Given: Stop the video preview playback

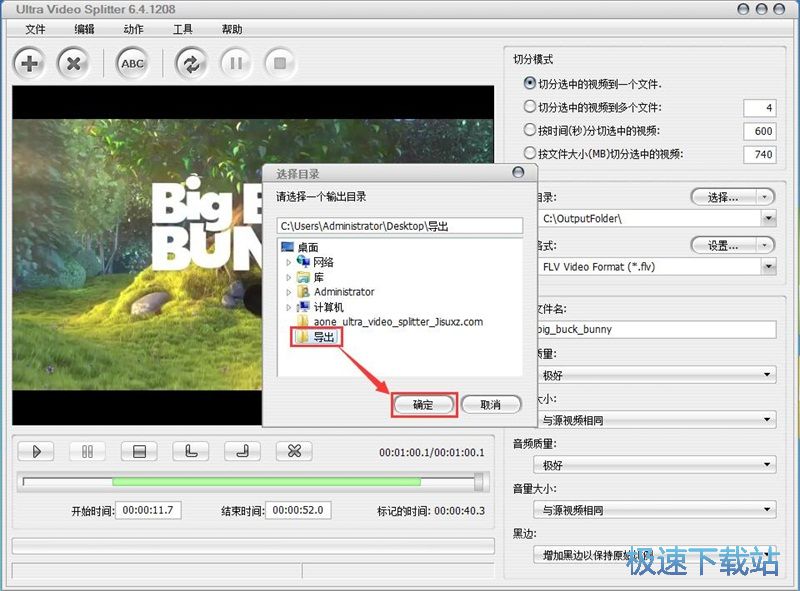Looking at the screenshot, I should 139,451.
